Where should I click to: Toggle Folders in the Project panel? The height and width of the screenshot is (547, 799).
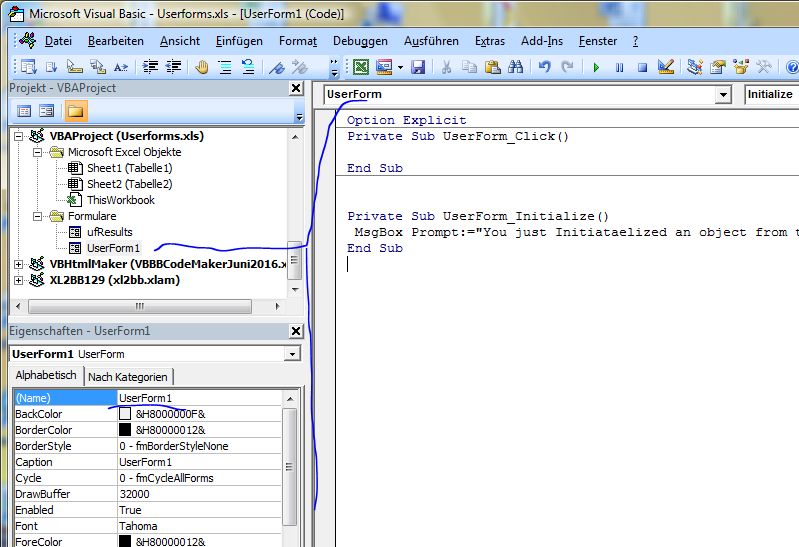(x=75, y=111)
